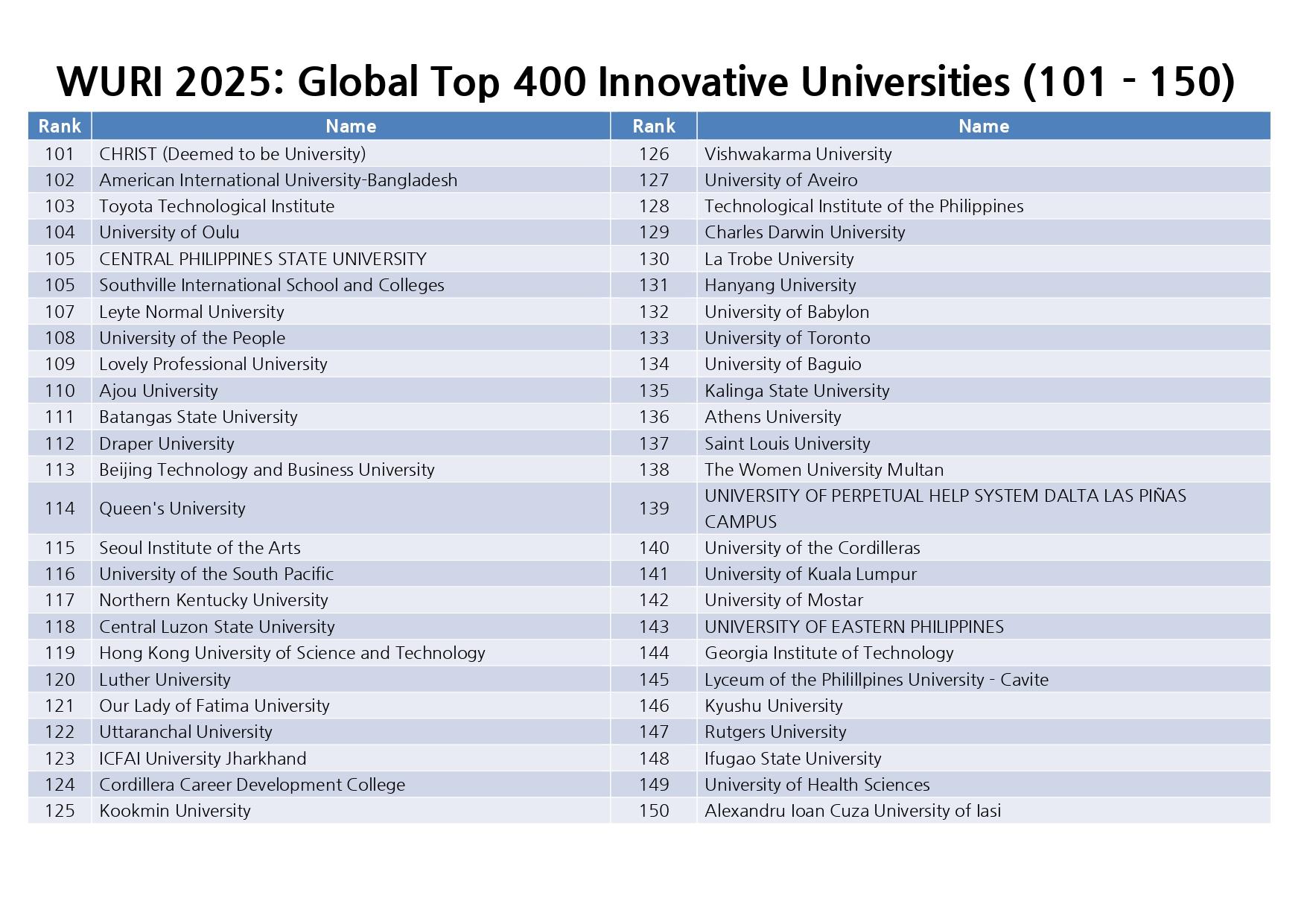Viewport: 1307px width, 924px height.
Task: Select University of Aveiro
Action: [x=781, y=180]
